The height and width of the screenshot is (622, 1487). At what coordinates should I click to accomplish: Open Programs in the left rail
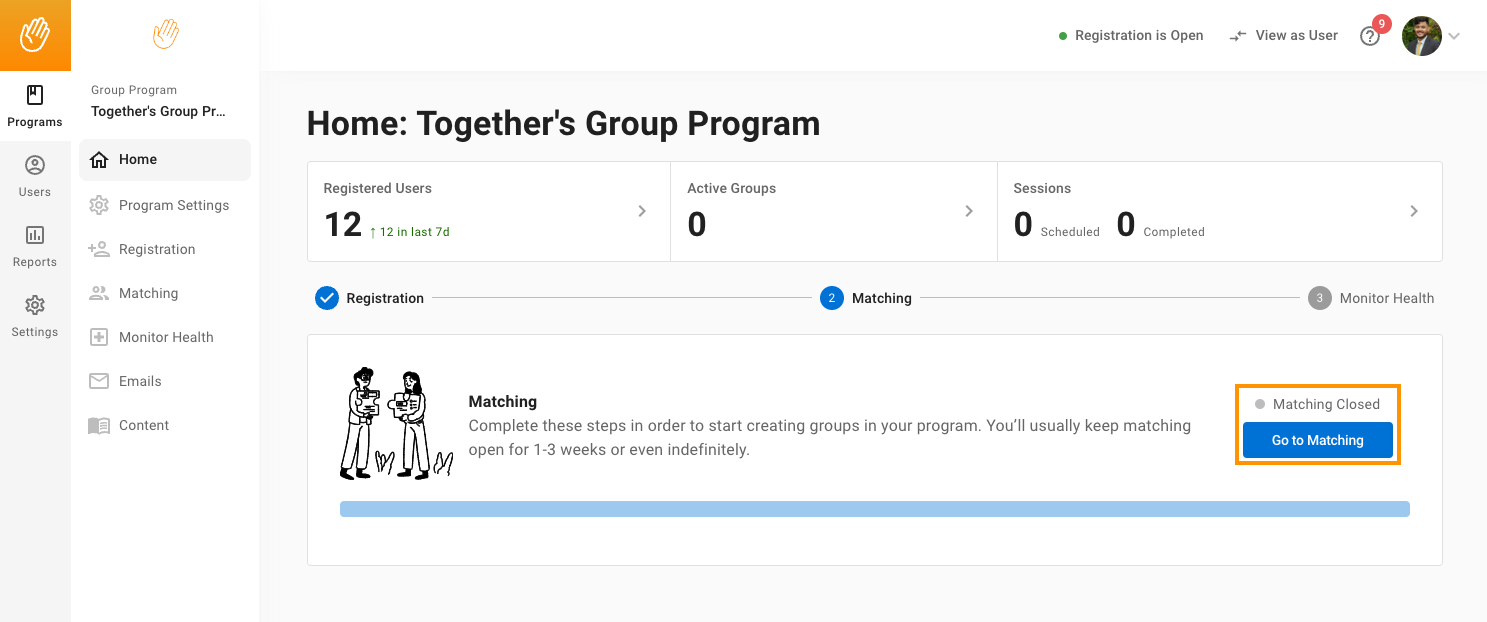[x=35, y=107]
